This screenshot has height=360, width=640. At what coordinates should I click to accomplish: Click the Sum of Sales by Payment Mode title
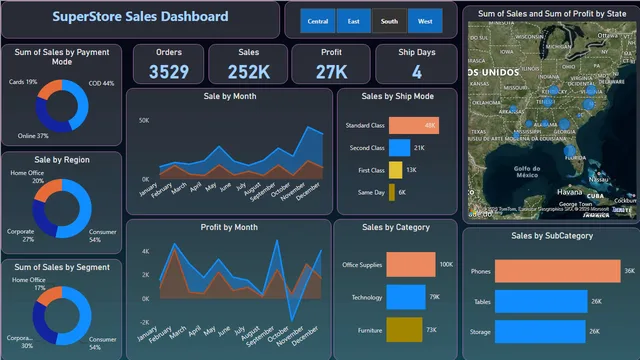click(62, 57)
